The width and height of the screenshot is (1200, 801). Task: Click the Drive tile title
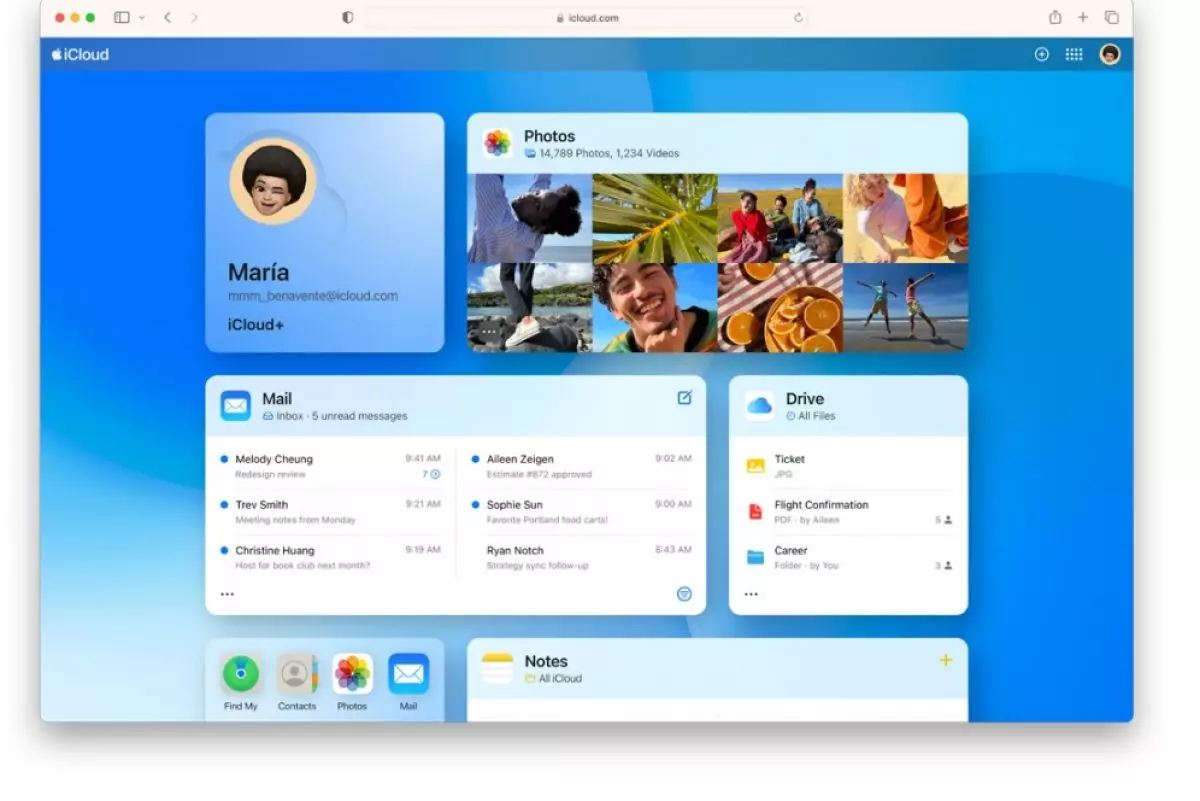coord(805,398)
